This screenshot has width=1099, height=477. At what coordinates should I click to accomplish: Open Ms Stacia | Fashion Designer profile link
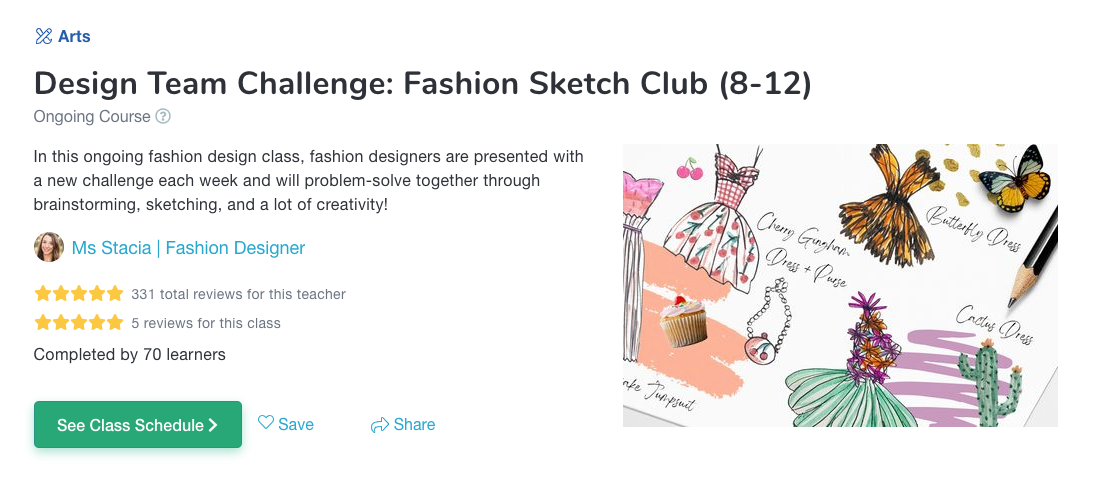click(189, 248)
